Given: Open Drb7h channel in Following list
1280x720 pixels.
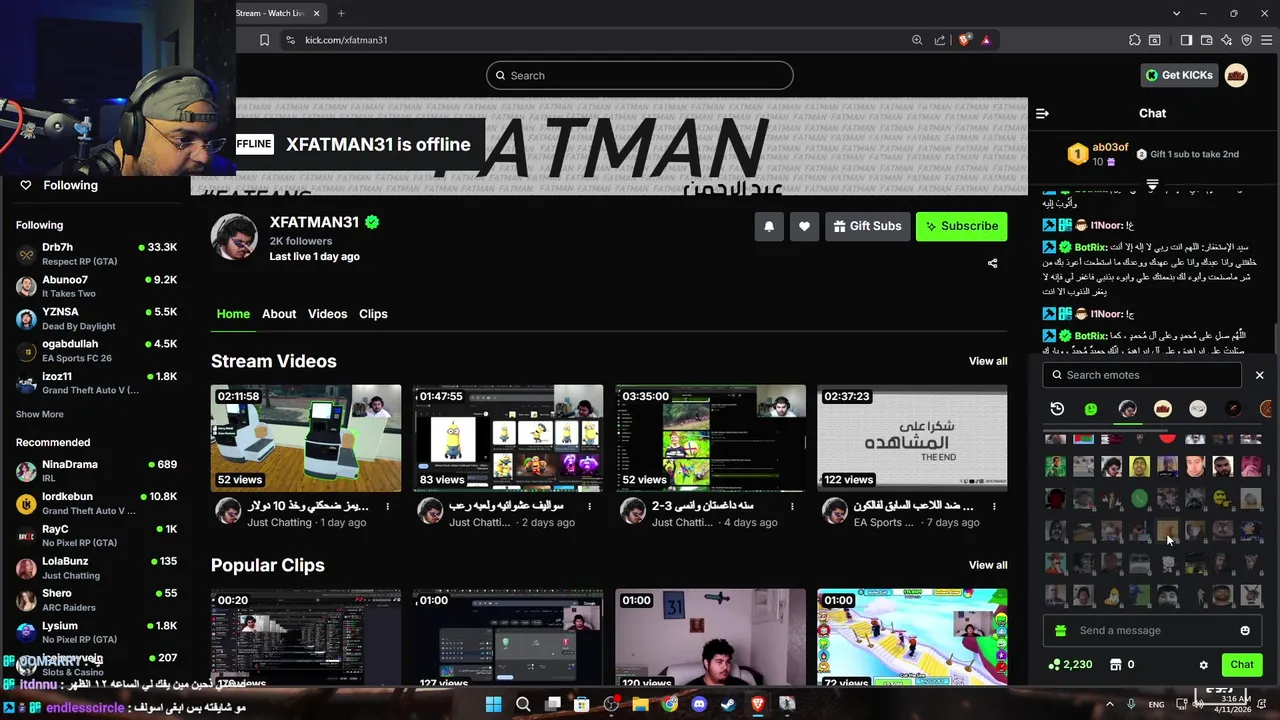Looking at the screenshot, I should 96,254.
